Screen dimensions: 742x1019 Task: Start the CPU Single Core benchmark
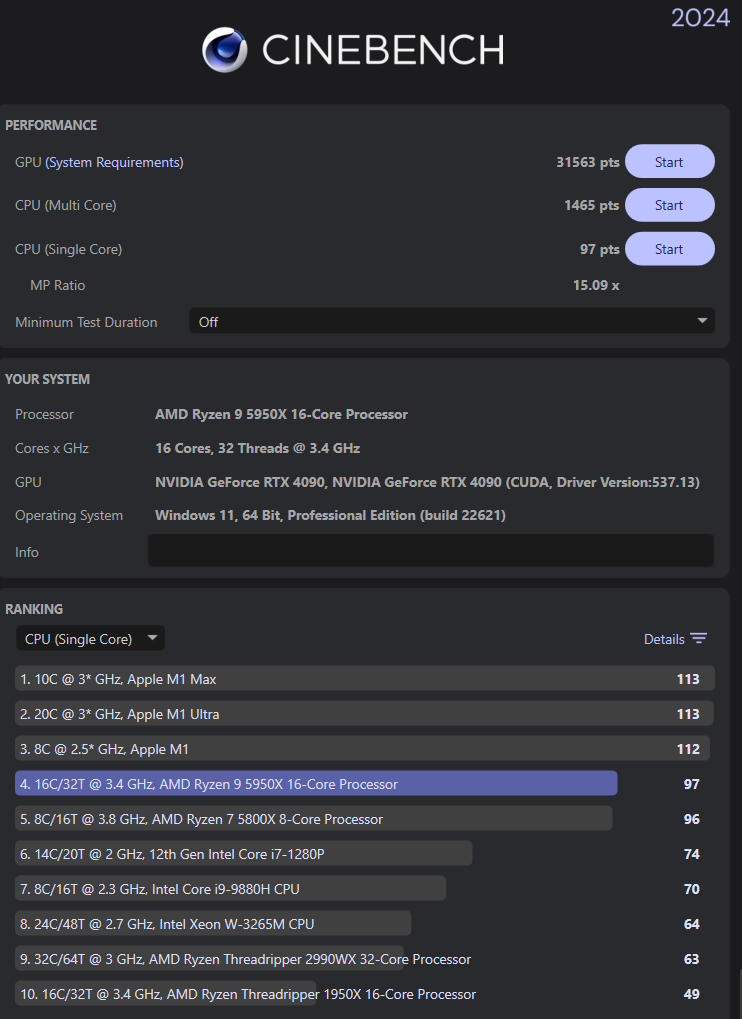(669, 248)
